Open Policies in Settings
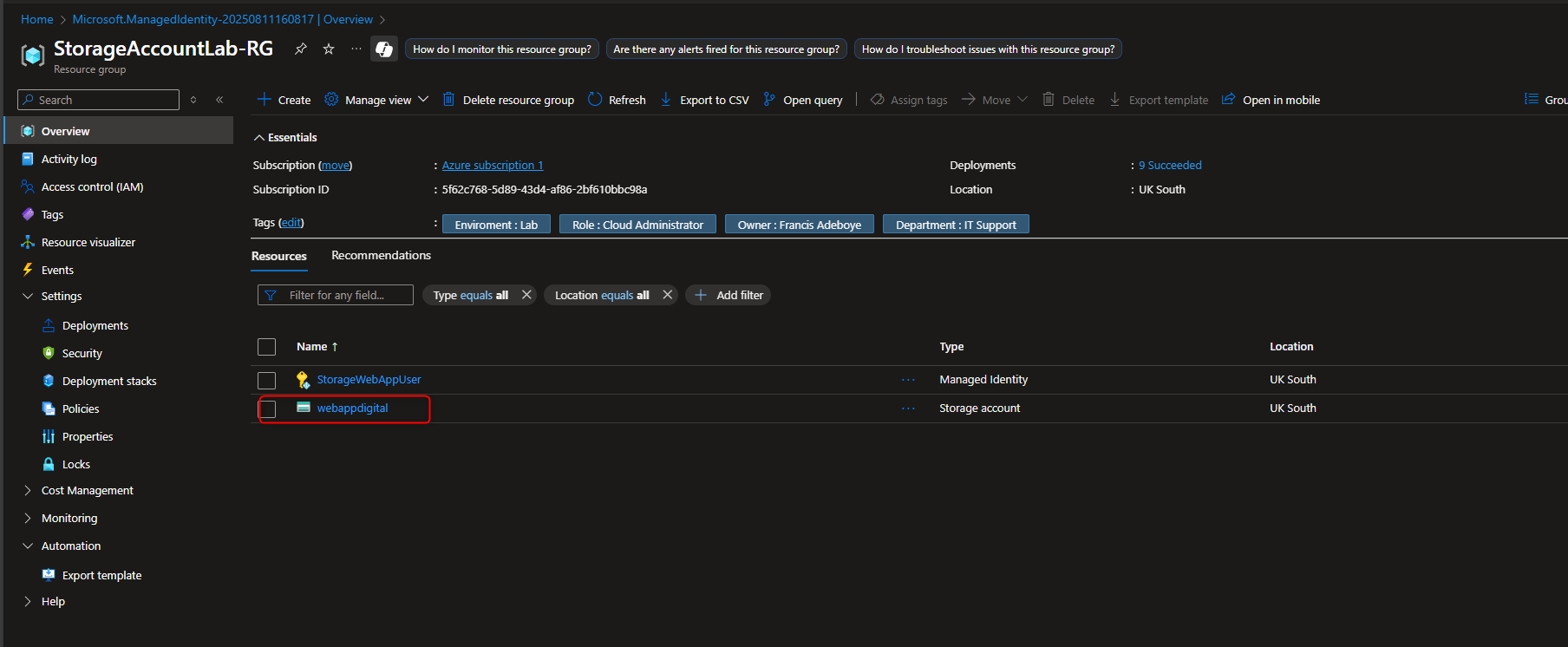Screen dimensions: 1568x647 [81, 409]
